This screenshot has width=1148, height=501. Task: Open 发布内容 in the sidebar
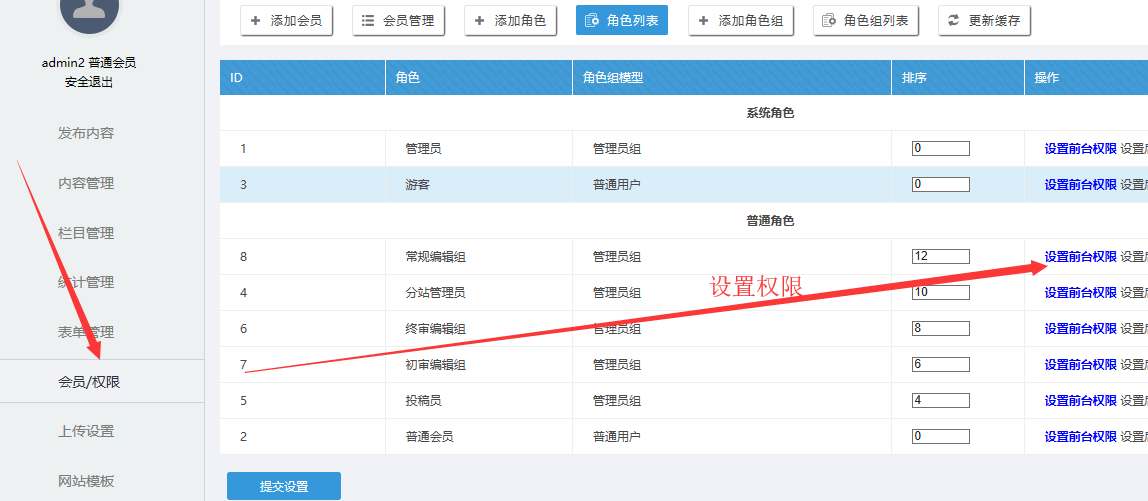86,134
